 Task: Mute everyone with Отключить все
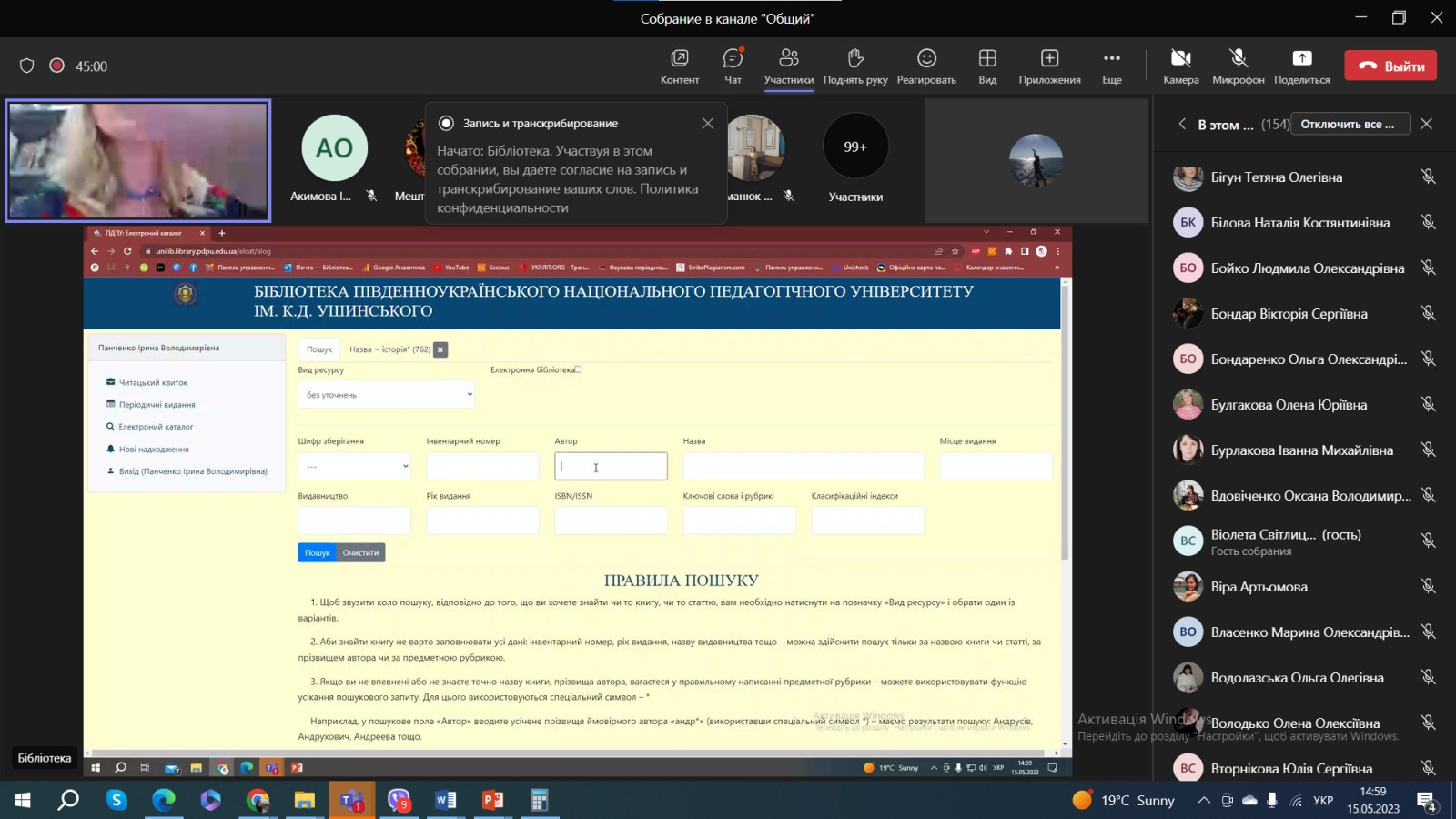point(1351,124)
